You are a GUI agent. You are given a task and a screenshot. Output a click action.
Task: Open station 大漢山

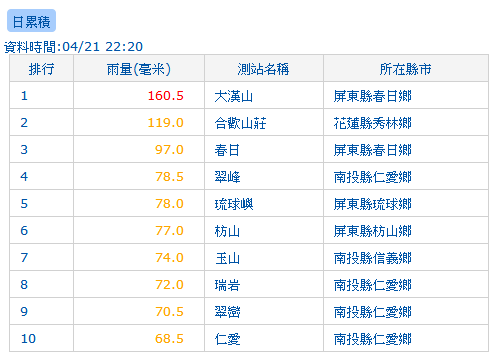pos(234,96)
